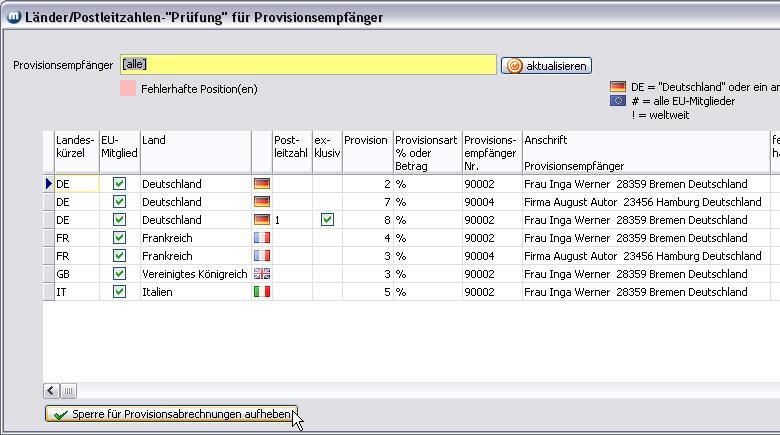Click Sperre für Provisionsabrechnungen aufheben

pyautogui.click(x=171, y=414)
